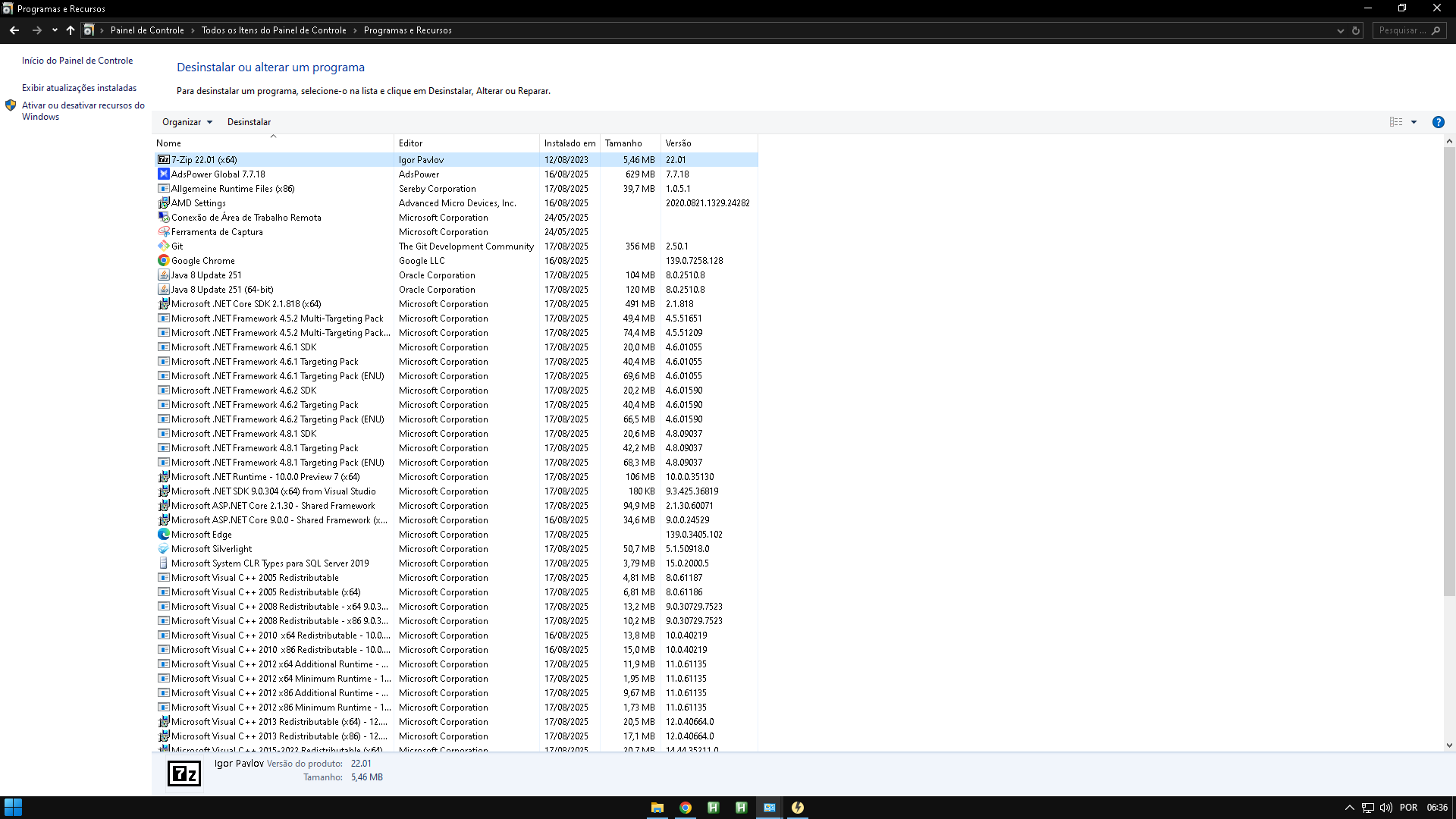Open the lightning bolt app in taskbar
The height and width of the screenshot is (819, 1456).
[x=798, y=808]
